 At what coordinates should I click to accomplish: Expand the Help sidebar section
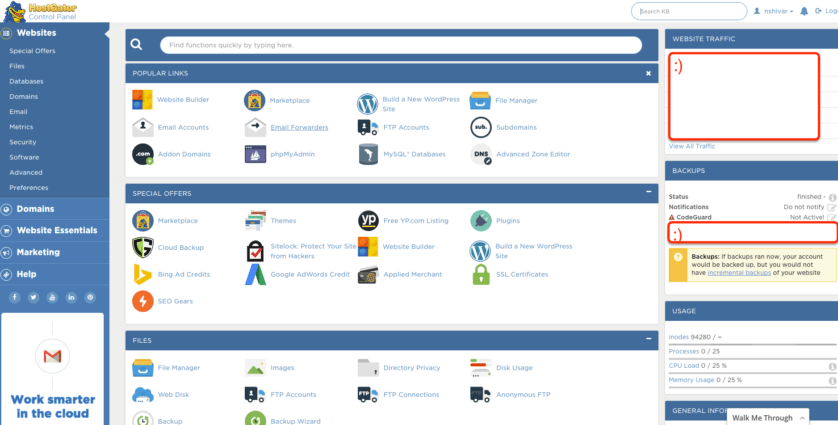tap(55, 274)
